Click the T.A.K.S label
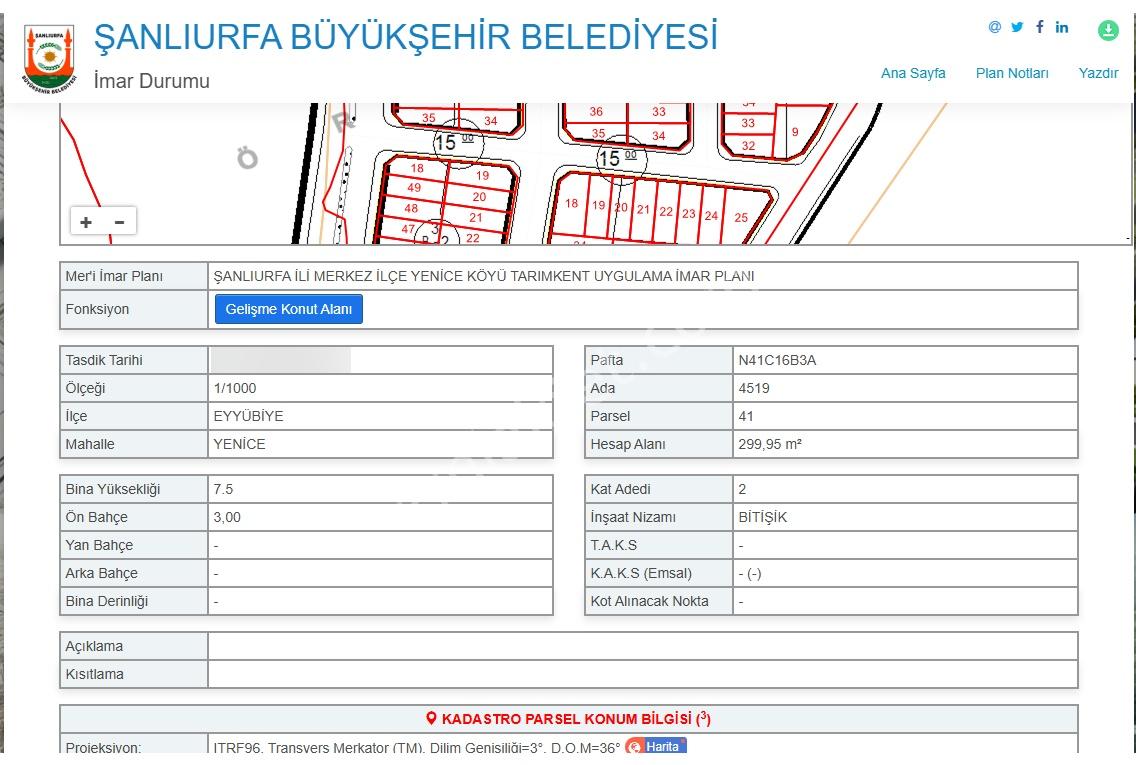 click(614, 545)
